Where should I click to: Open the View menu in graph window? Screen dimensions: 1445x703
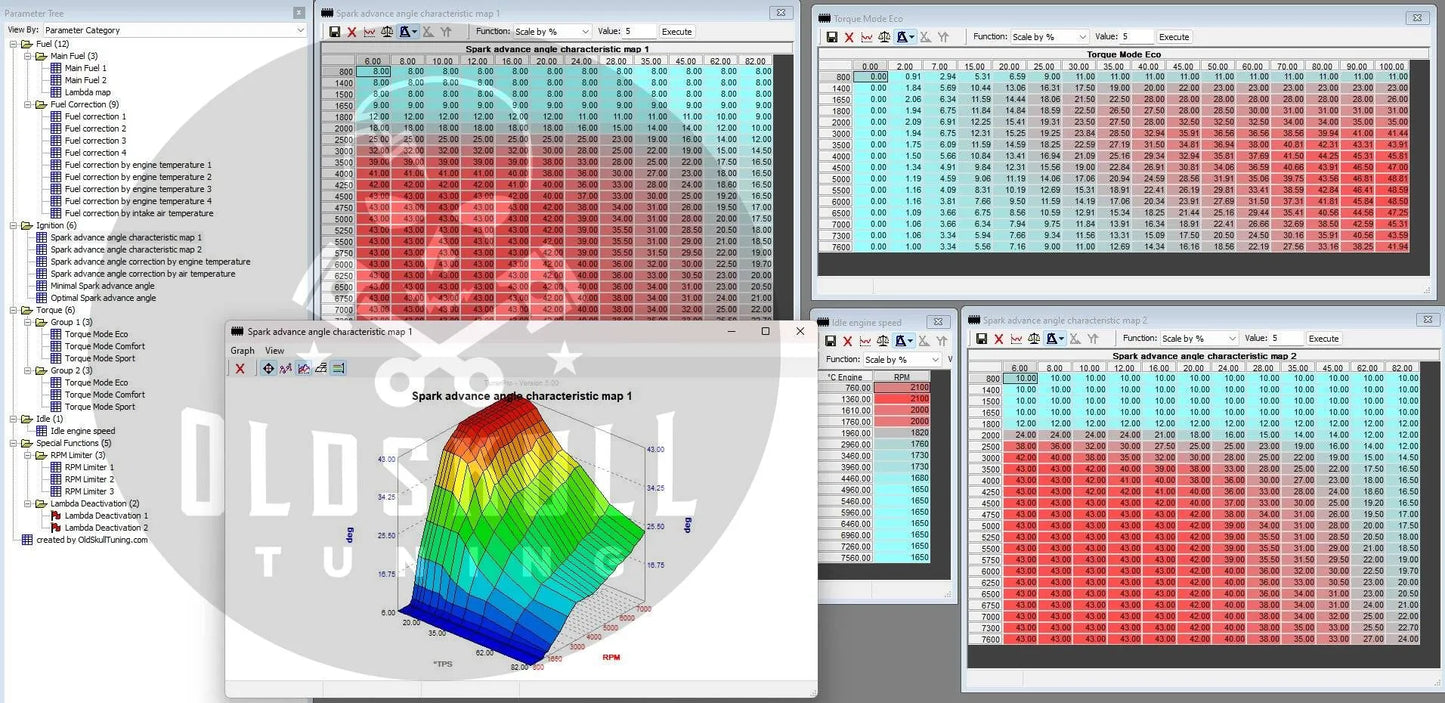[274, 351]
